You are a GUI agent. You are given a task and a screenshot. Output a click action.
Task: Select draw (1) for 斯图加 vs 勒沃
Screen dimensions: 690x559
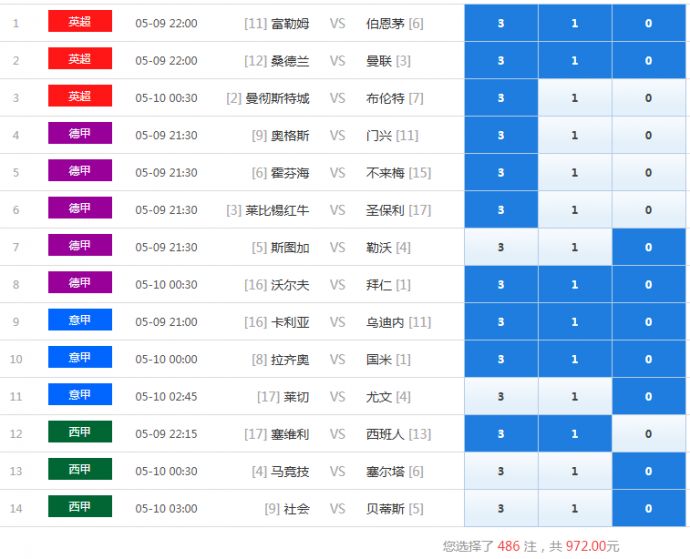(x=575, y=247)
